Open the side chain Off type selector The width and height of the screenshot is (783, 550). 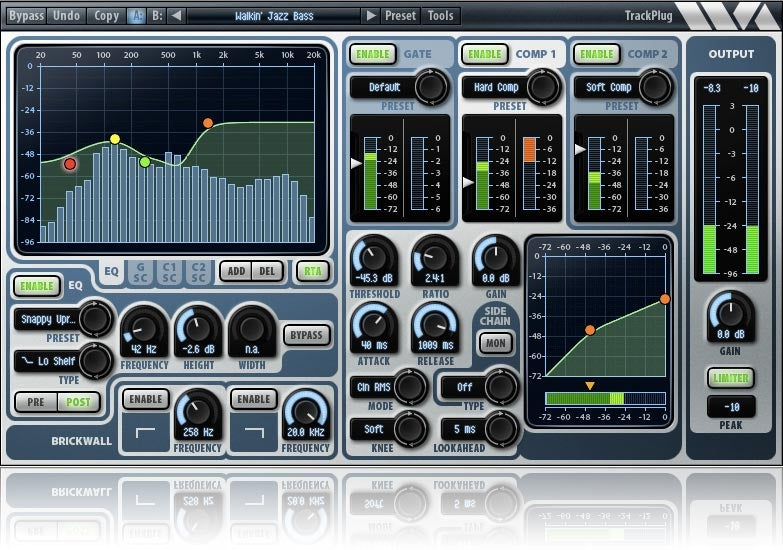464,387
